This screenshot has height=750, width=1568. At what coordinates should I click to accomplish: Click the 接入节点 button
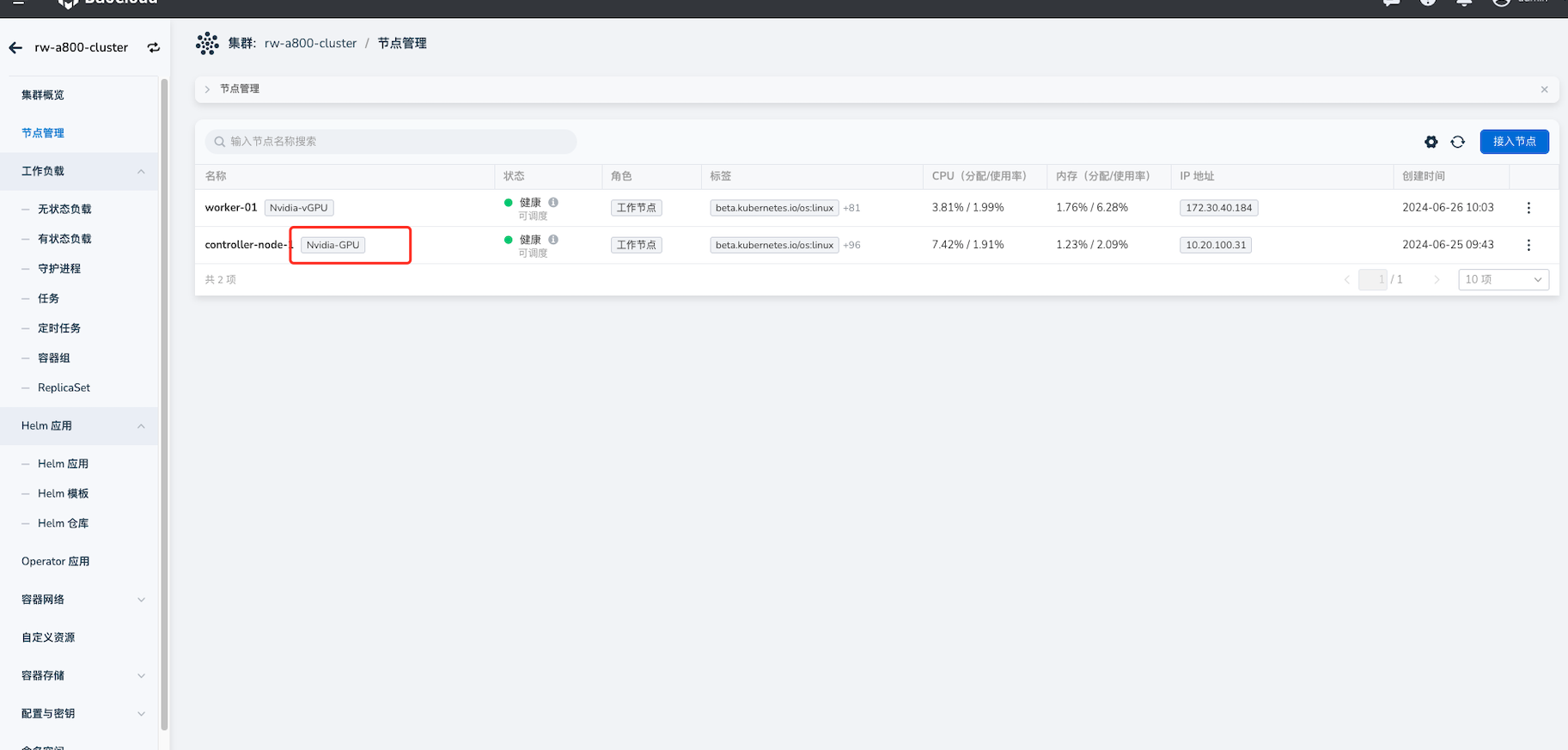[1514, 142]
